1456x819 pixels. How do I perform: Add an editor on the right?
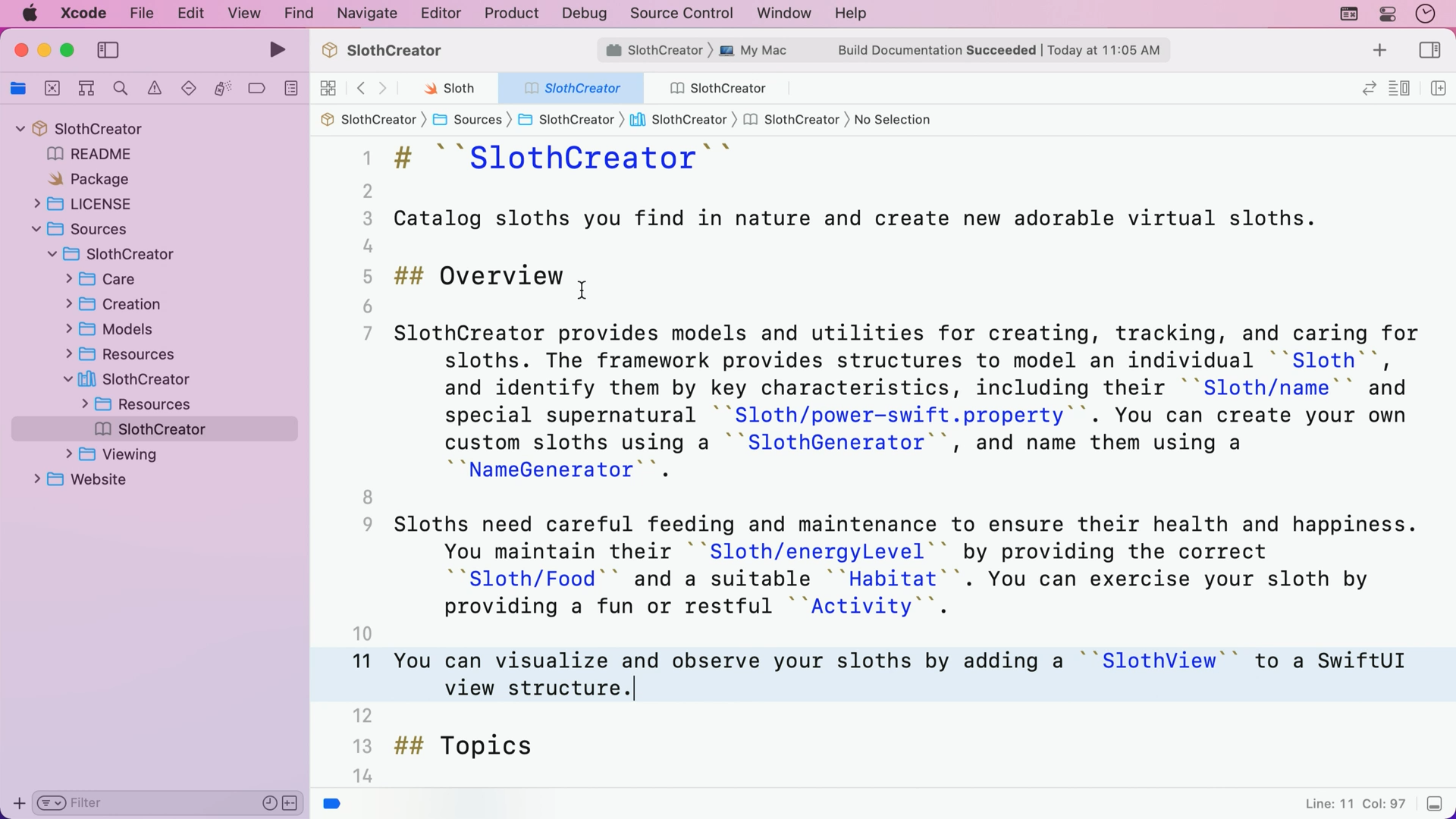pos(1438,89)
